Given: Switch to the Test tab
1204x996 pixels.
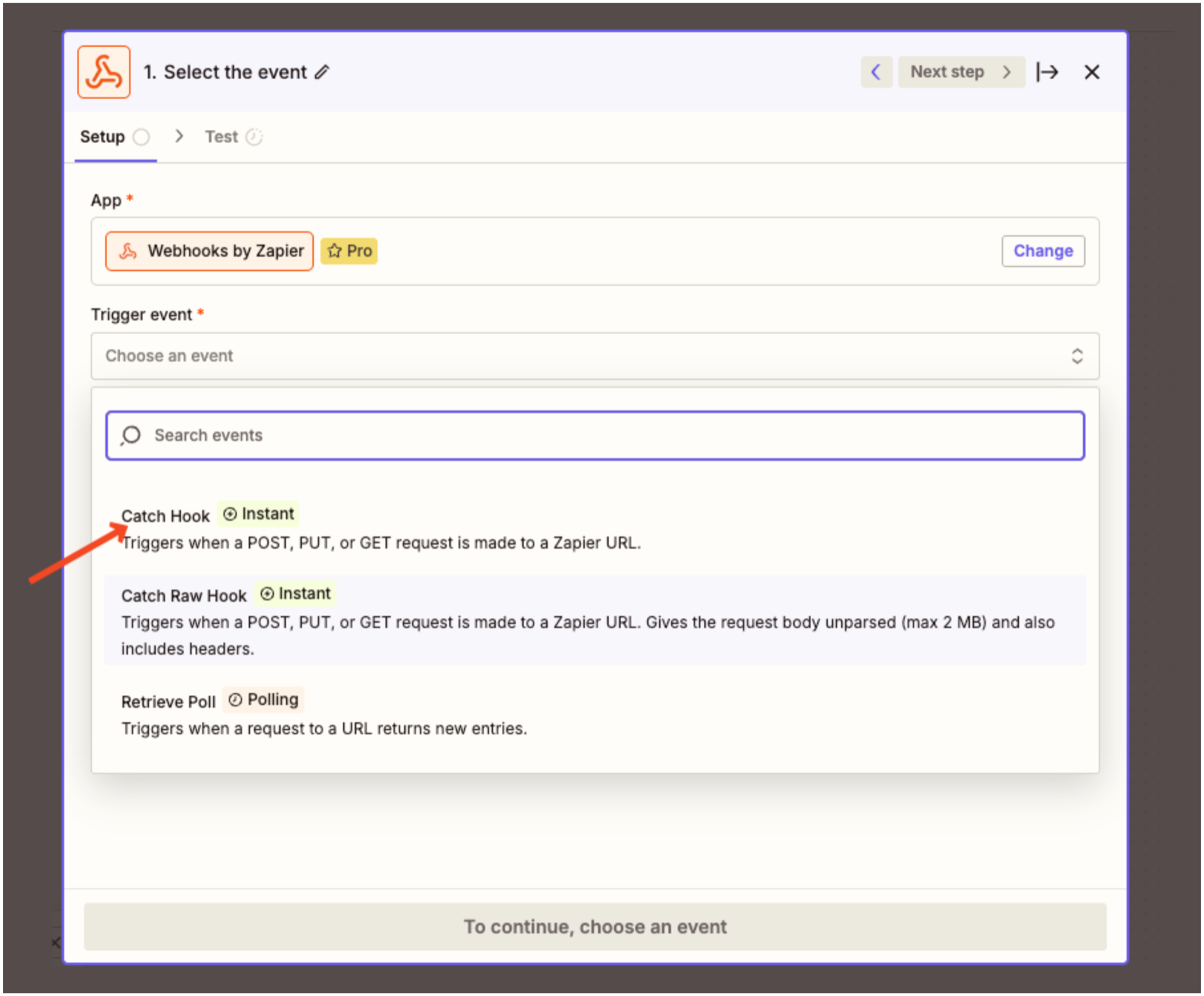Looking at the screenshot, I should click(233, 137).
